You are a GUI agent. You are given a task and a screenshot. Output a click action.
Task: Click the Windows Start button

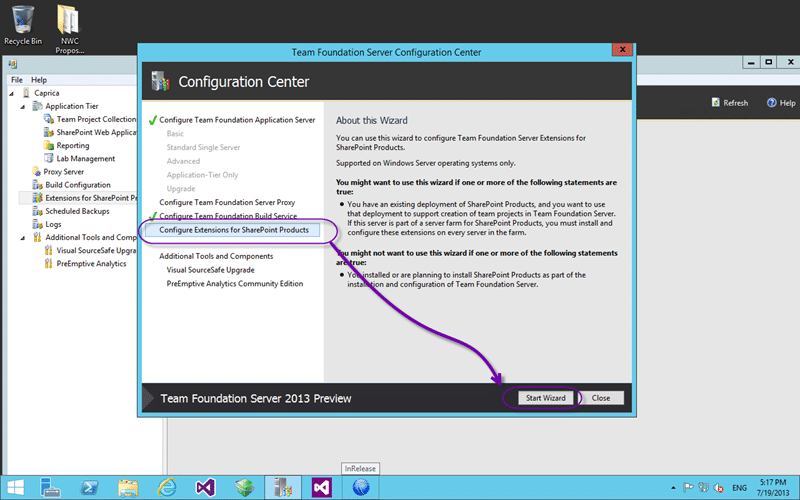tap(15, 488)
